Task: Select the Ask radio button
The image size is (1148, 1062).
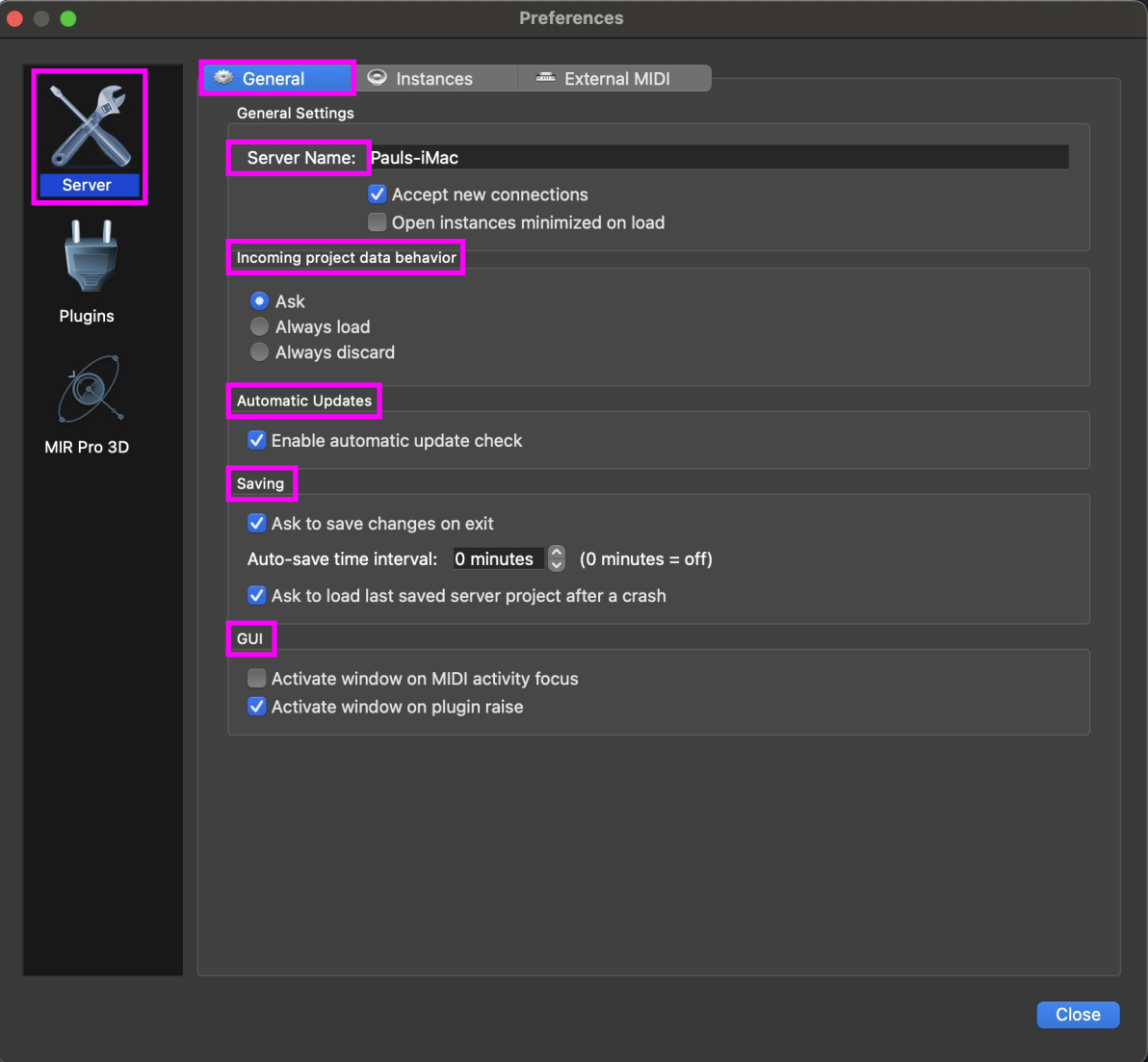Action: (x=259, y=301)
